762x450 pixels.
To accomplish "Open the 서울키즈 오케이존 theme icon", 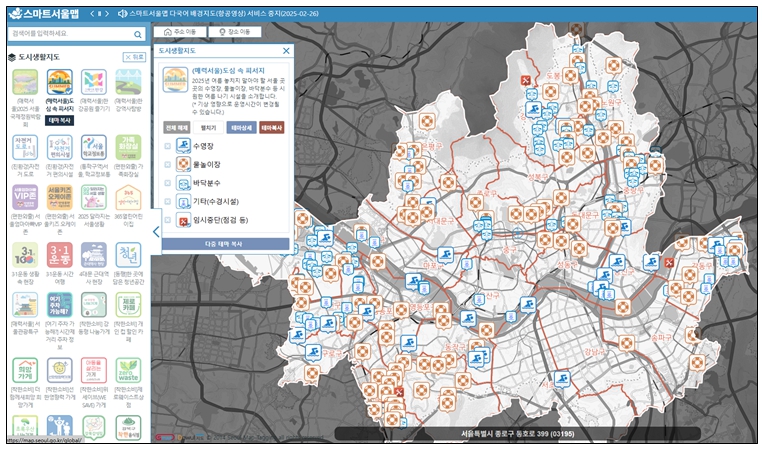I will [x=60, y=196].
